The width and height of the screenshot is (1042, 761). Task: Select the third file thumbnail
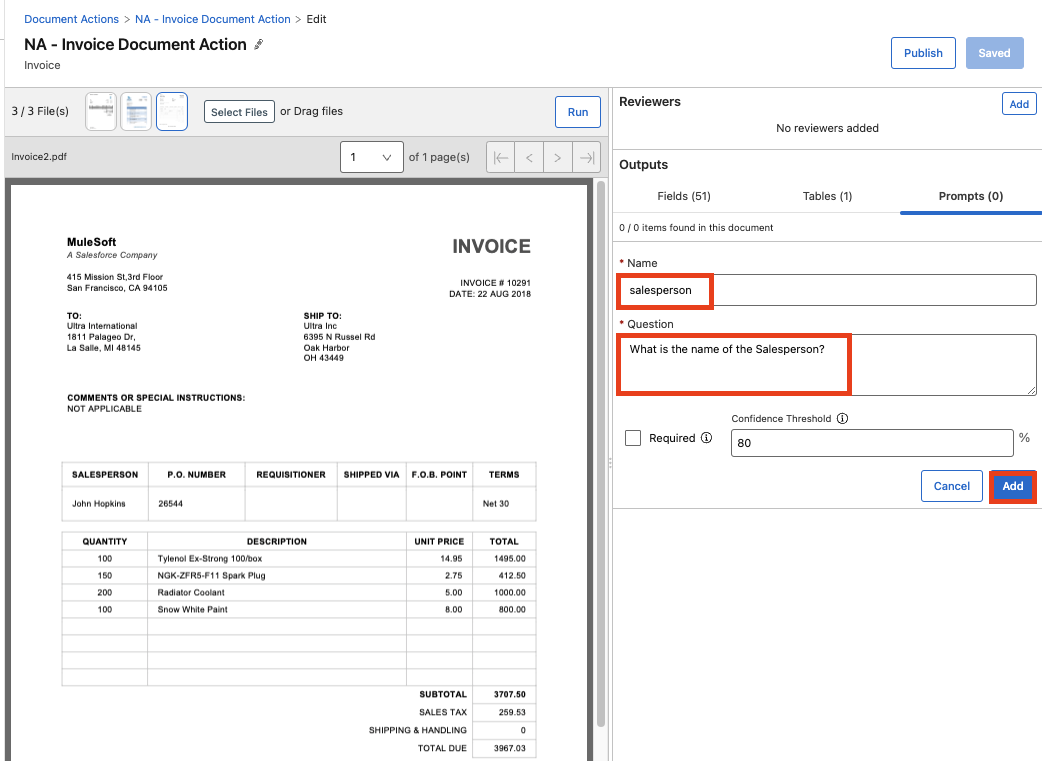[171, 111]
